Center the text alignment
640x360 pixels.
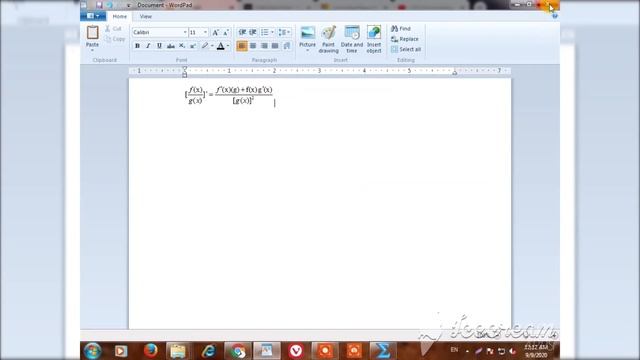tap(253, 46)
